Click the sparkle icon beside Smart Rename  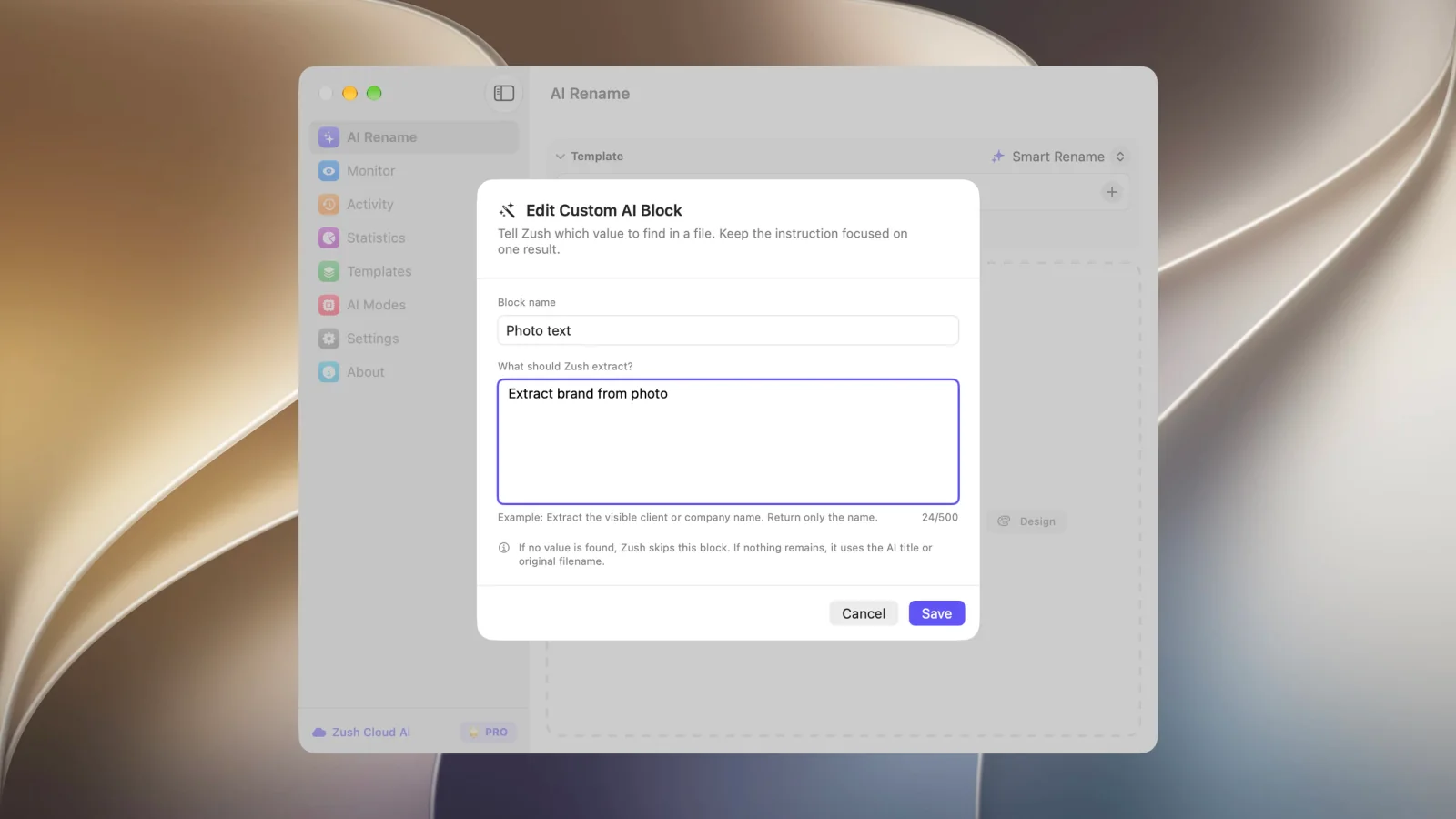(998, 157)
